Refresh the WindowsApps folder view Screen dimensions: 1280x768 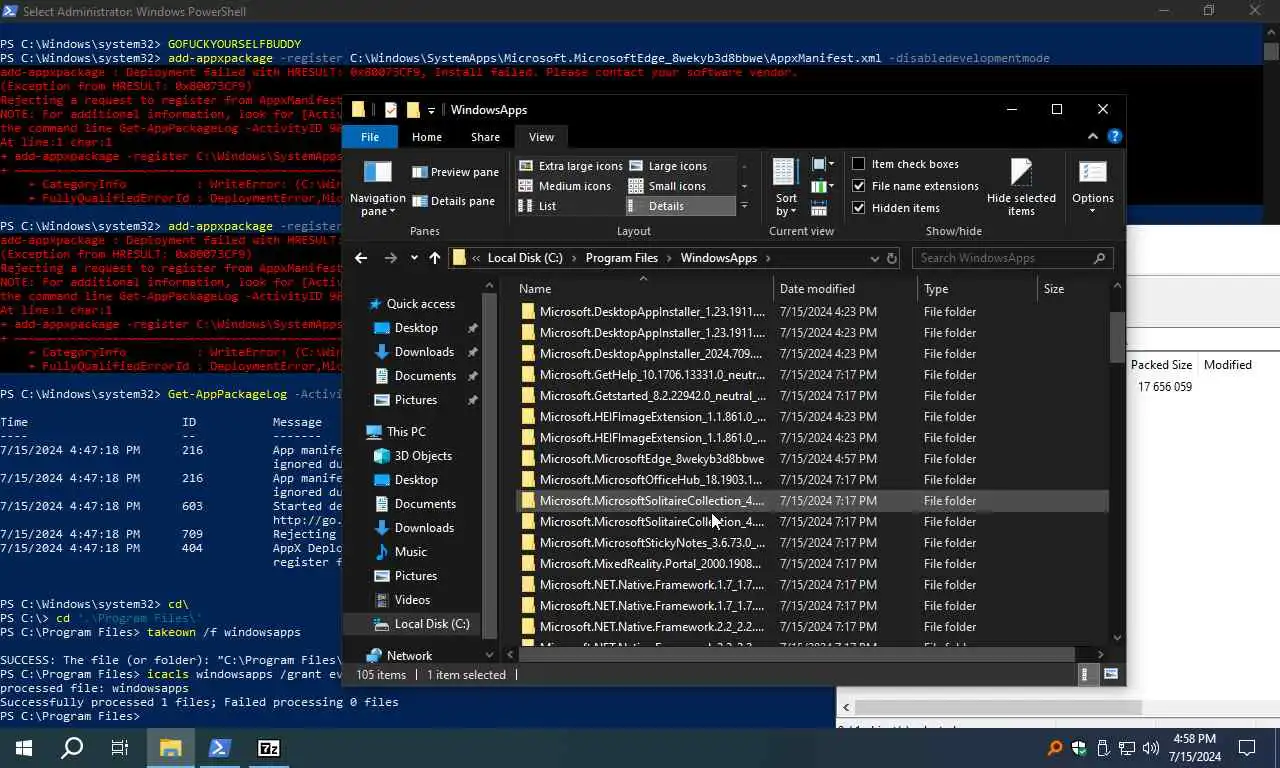(892, 258)
